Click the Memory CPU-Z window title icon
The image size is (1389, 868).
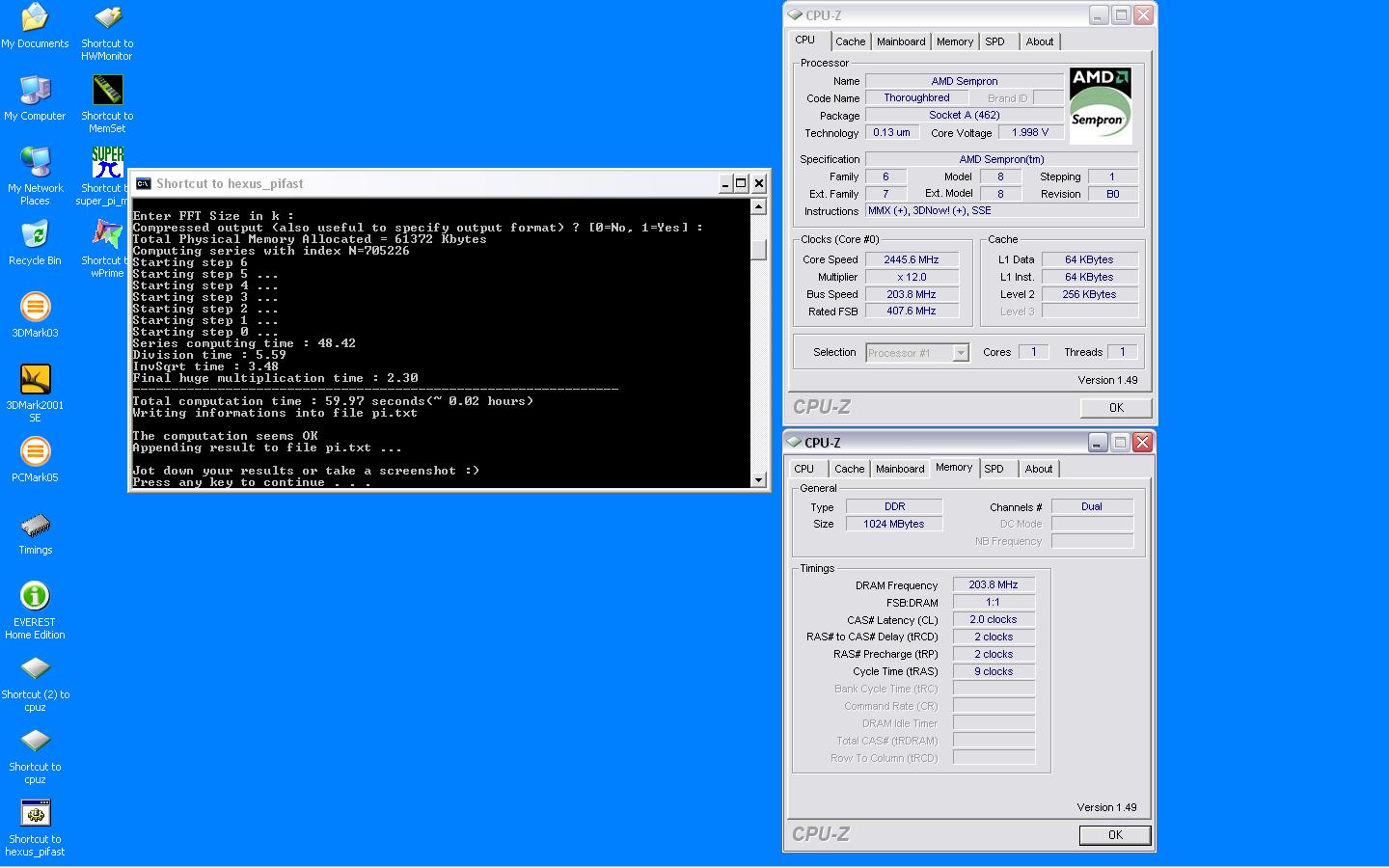794,442
